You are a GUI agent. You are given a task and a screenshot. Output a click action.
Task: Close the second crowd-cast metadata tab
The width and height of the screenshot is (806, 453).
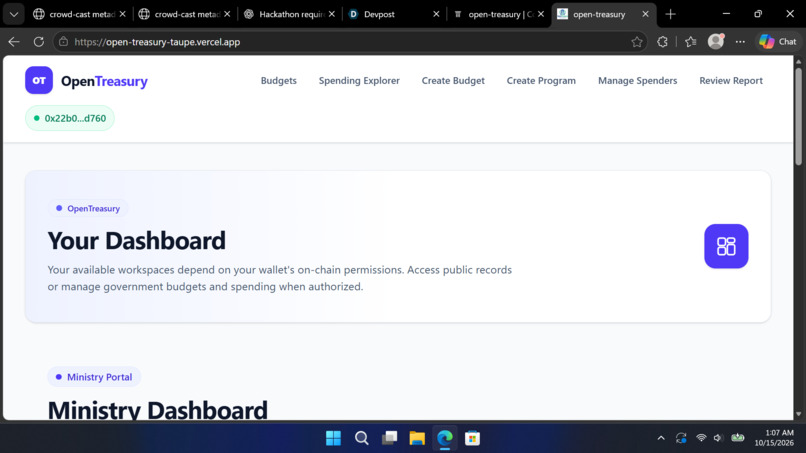pos(227,14)
